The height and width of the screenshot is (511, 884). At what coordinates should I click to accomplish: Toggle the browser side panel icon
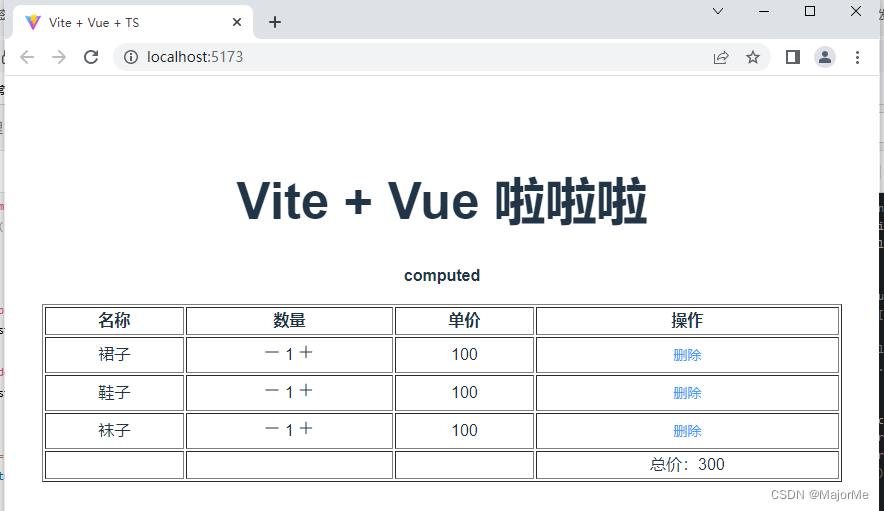(793, 57)
